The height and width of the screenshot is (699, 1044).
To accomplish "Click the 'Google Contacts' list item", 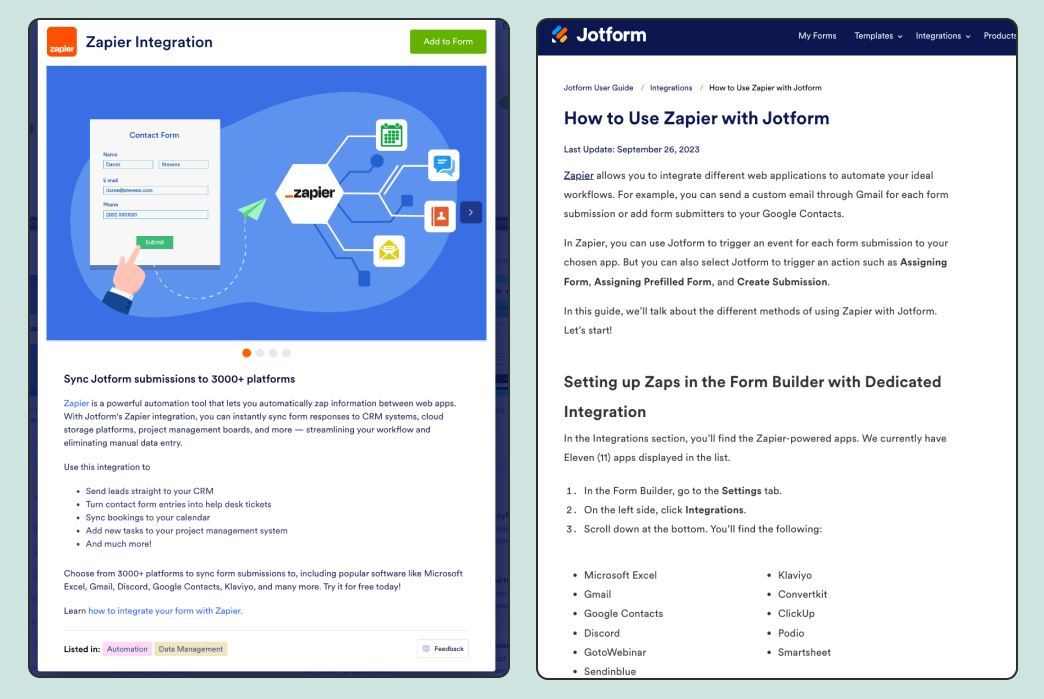I will coord(623,614).
